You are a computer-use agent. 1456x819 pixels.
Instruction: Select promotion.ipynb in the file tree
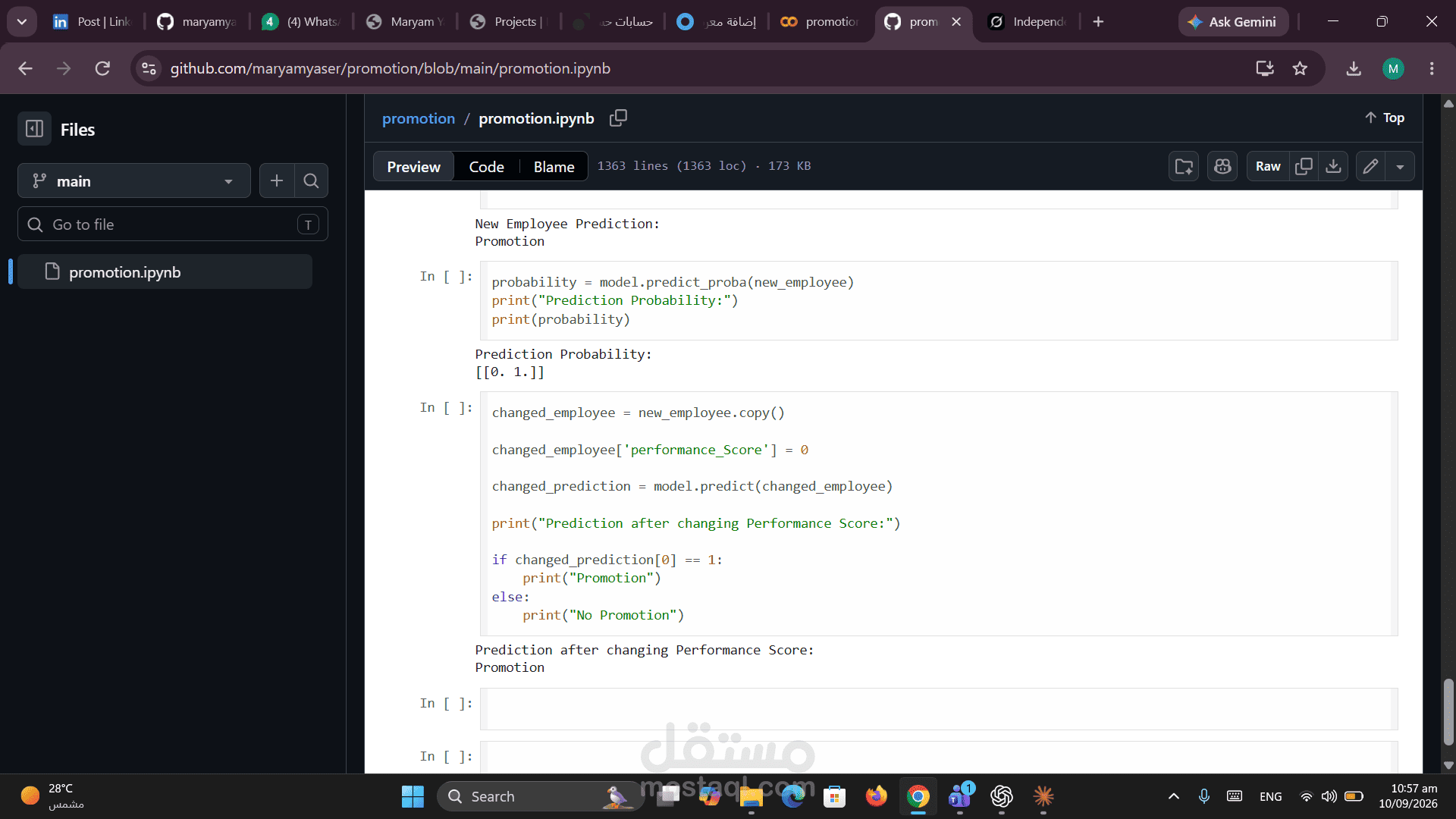click(165, 271)
